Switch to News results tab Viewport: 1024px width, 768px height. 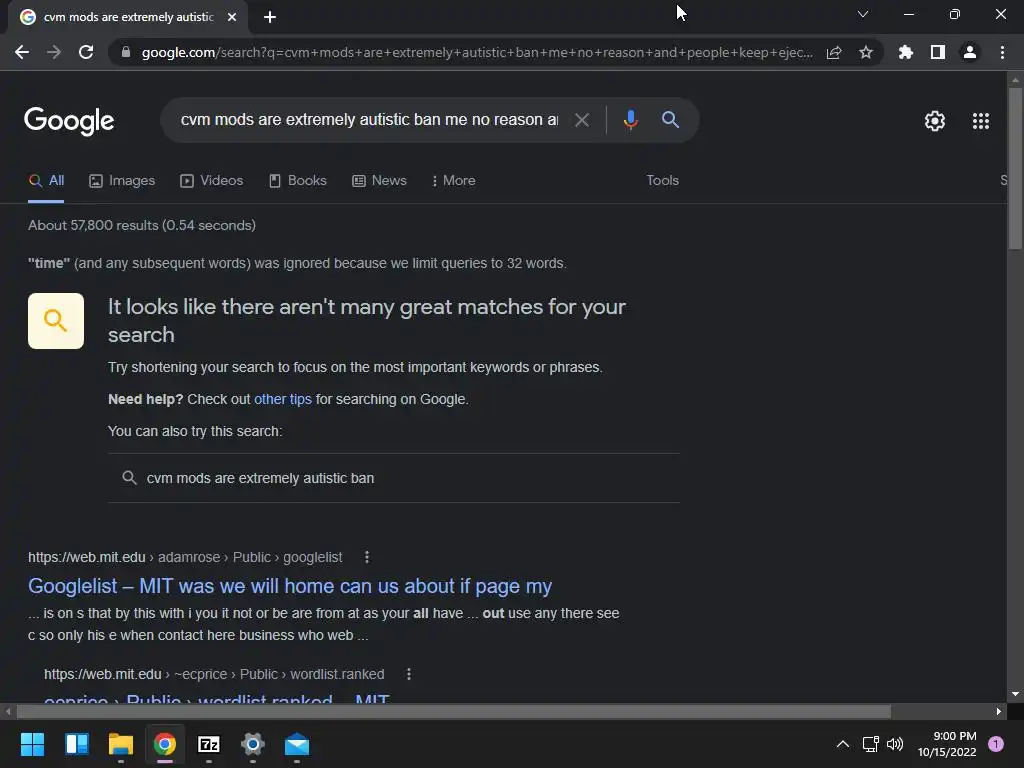pyautogui.click(x=379, y=181)
